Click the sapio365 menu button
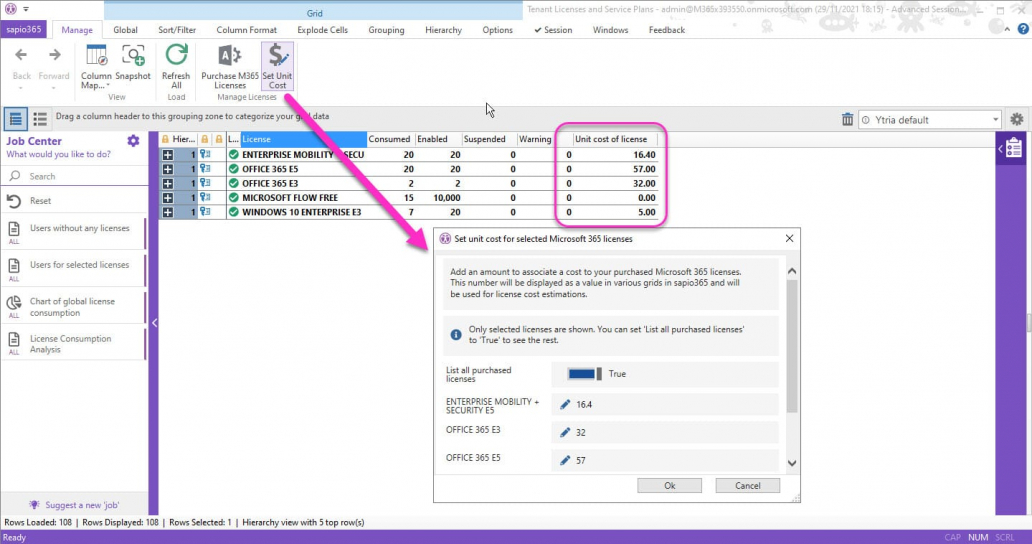Image resolution: width=1032 pixels, height=544 pixels. click(24, 30)
